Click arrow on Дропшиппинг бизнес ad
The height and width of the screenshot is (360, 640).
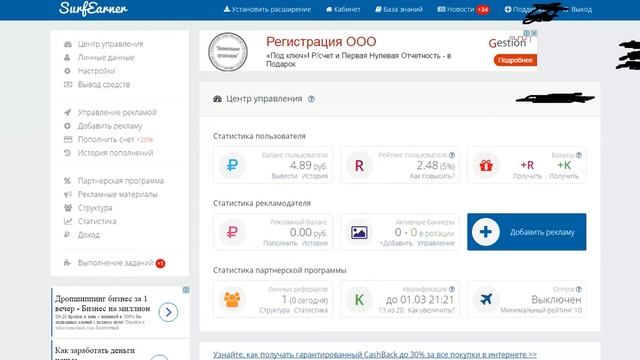click(x=168, y=312)
